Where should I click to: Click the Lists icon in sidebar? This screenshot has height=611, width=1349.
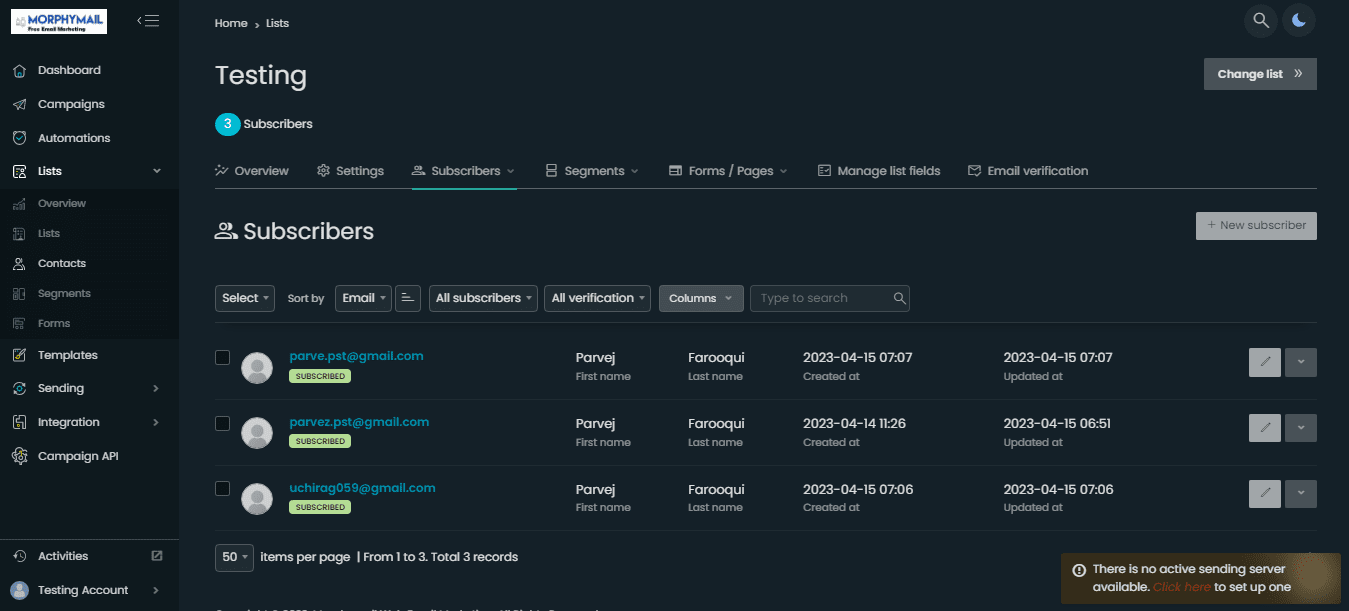[x=19, y=172]
